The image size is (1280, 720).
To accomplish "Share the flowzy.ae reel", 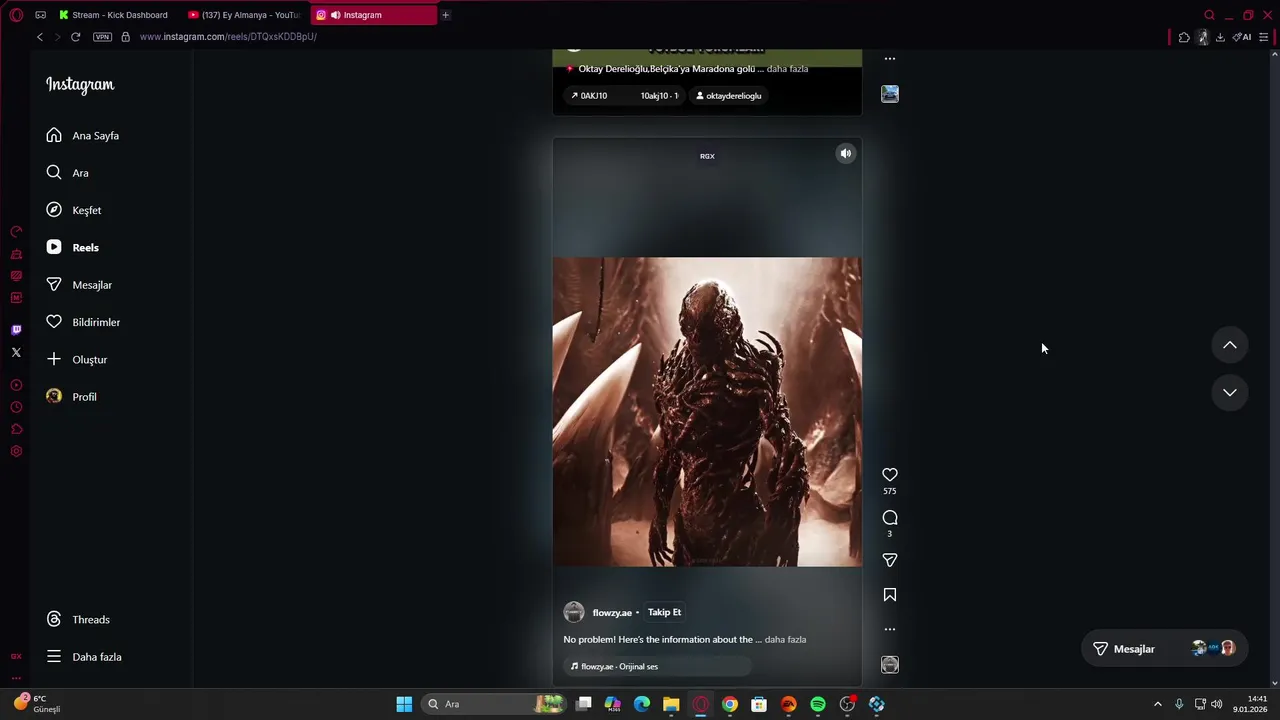I will [x=890, y=560].
